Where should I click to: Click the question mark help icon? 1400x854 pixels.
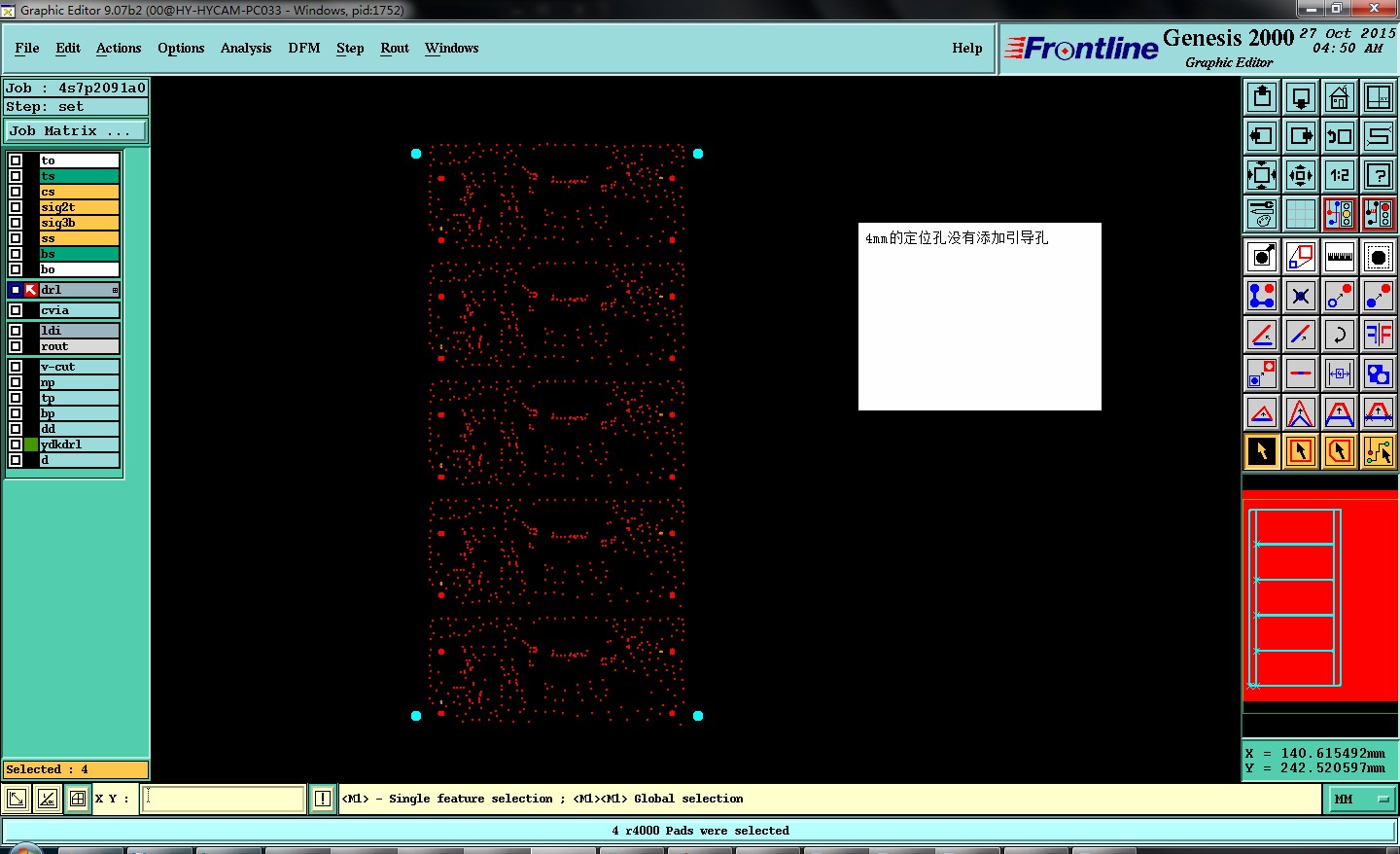[1379, 175]
